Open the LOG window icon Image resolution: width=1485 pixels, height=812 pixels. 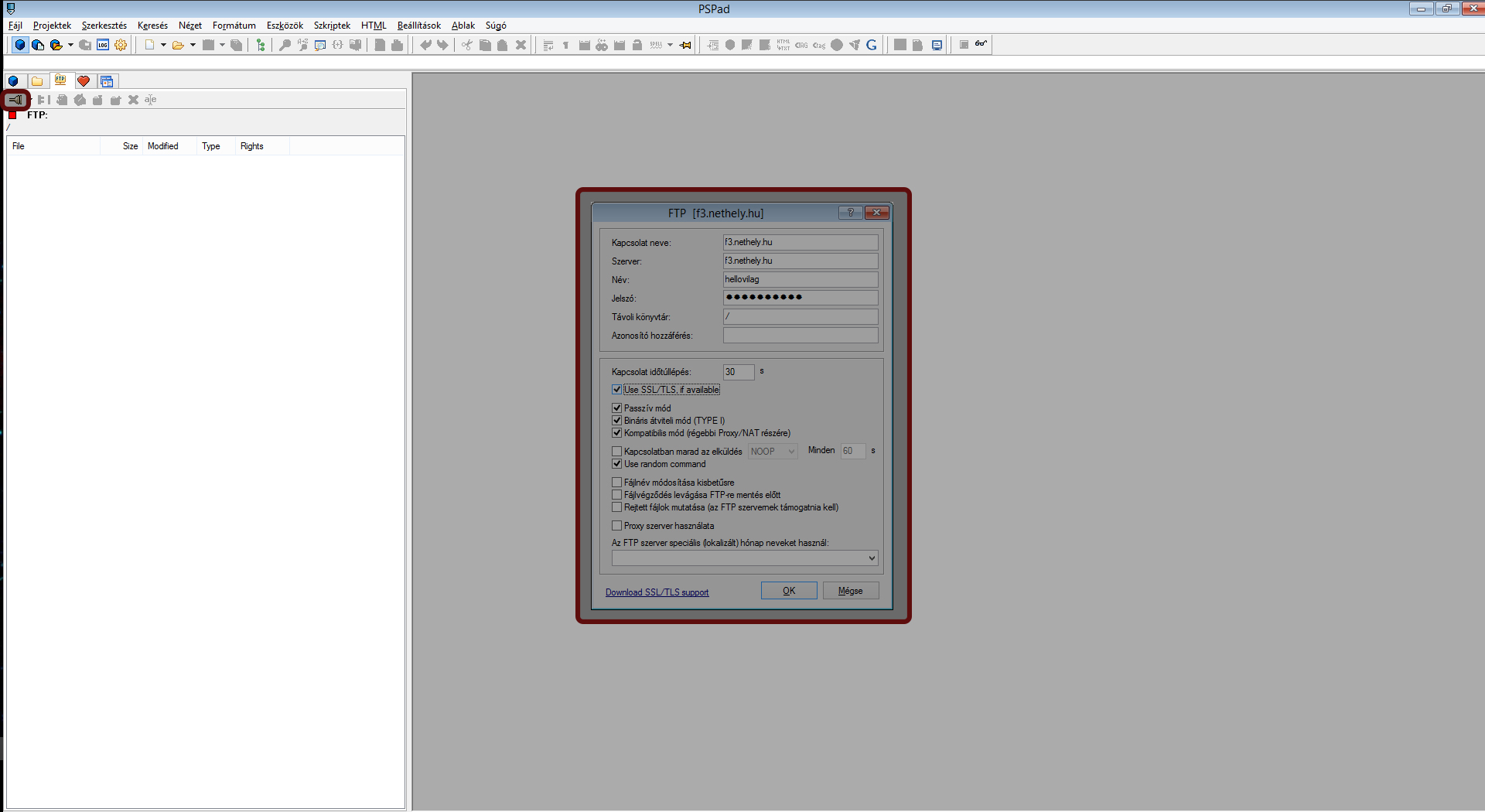click(x=103, y=45)
